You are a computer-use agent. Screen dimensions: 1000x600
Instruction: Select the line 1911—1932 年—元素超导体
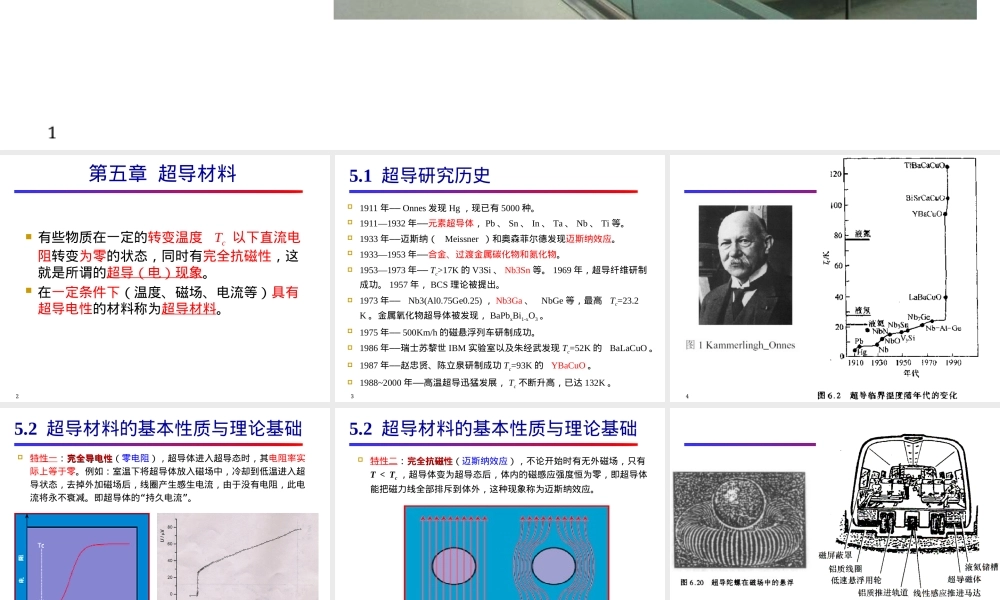(493, 223)
